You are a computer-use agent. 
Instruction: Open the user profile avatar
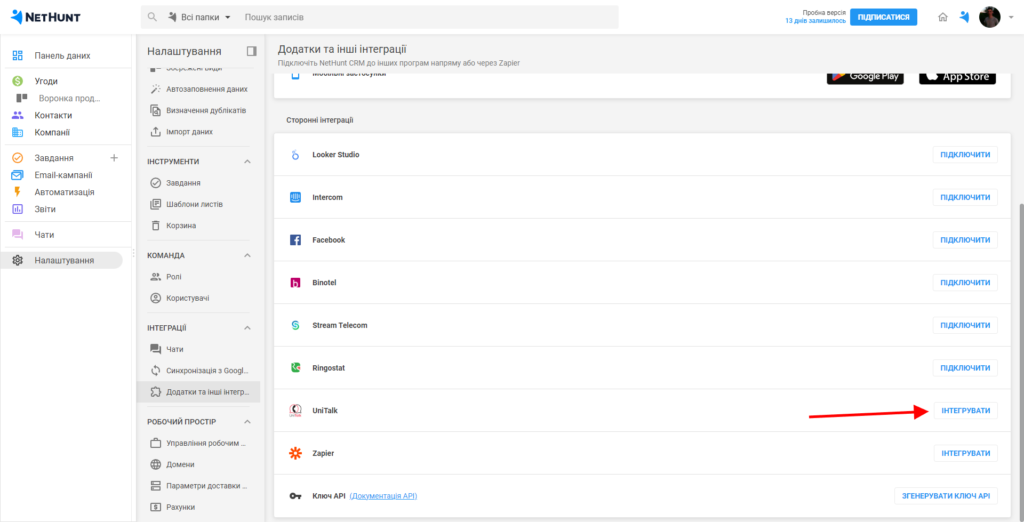coord(989,17)
